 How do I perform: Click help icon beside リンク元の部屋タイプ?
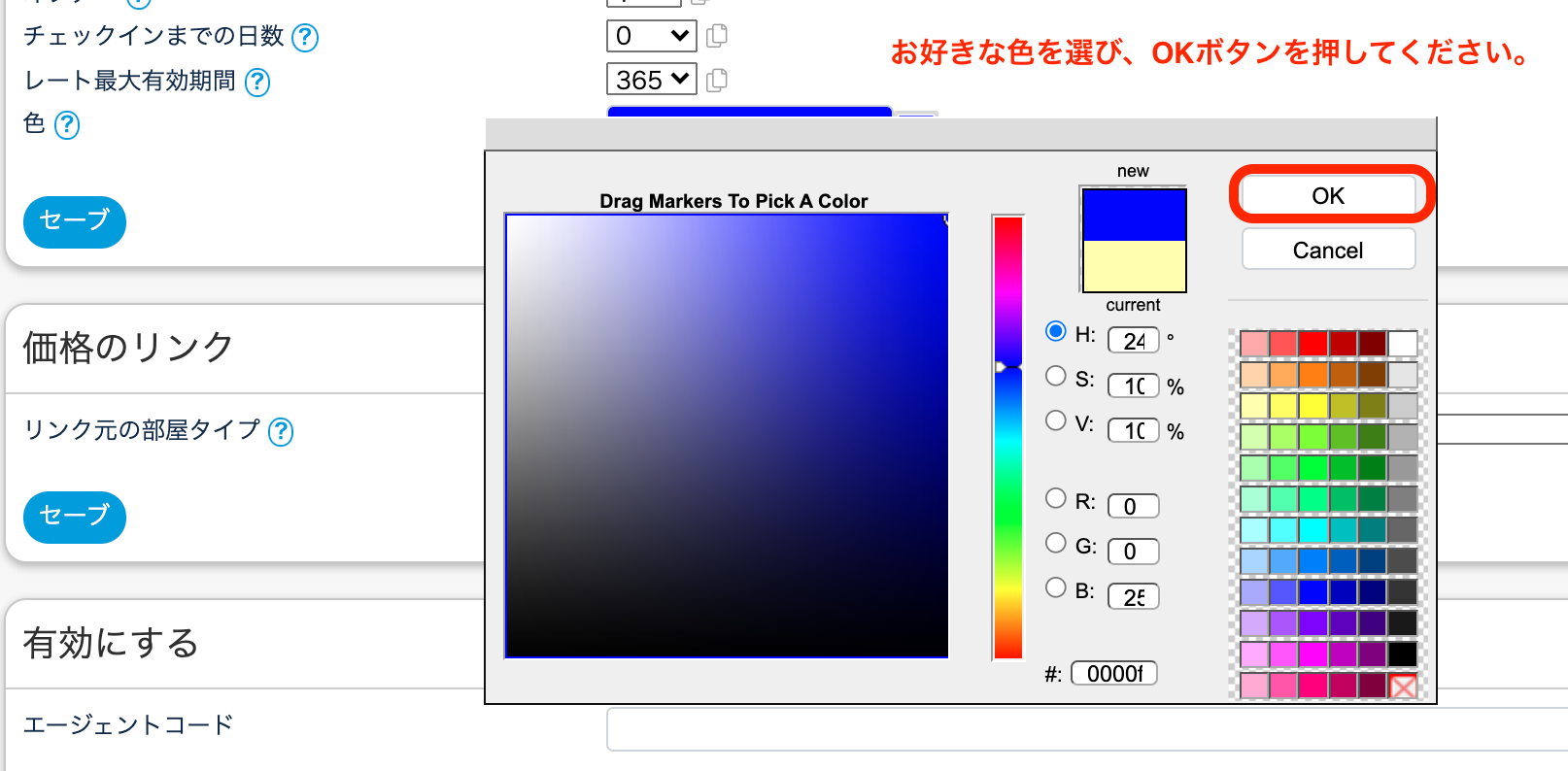tap(281, 431)
